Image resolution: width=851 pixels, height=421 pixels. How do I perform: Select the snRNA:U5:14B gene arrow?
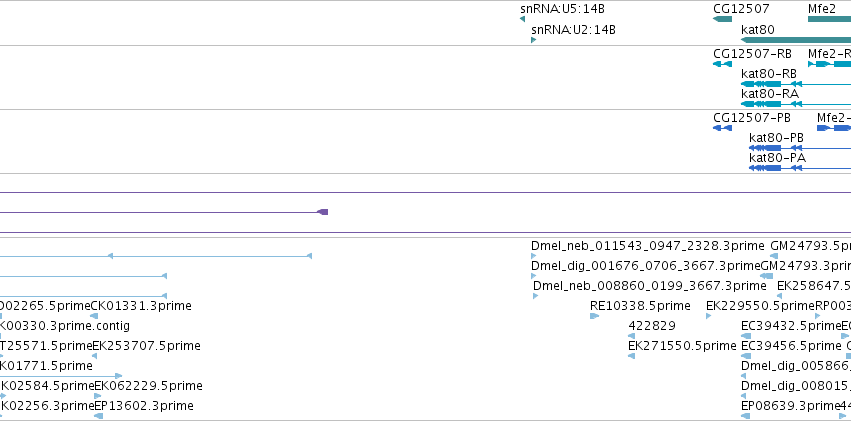click(522, 19)
